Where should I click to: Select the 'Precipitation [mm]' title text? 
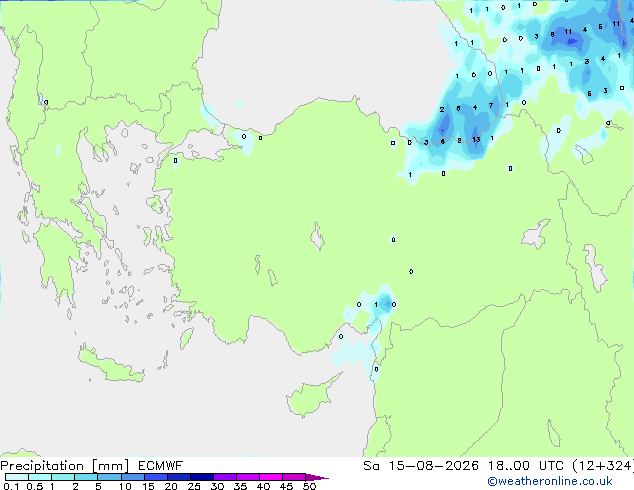tap(65, 466)
